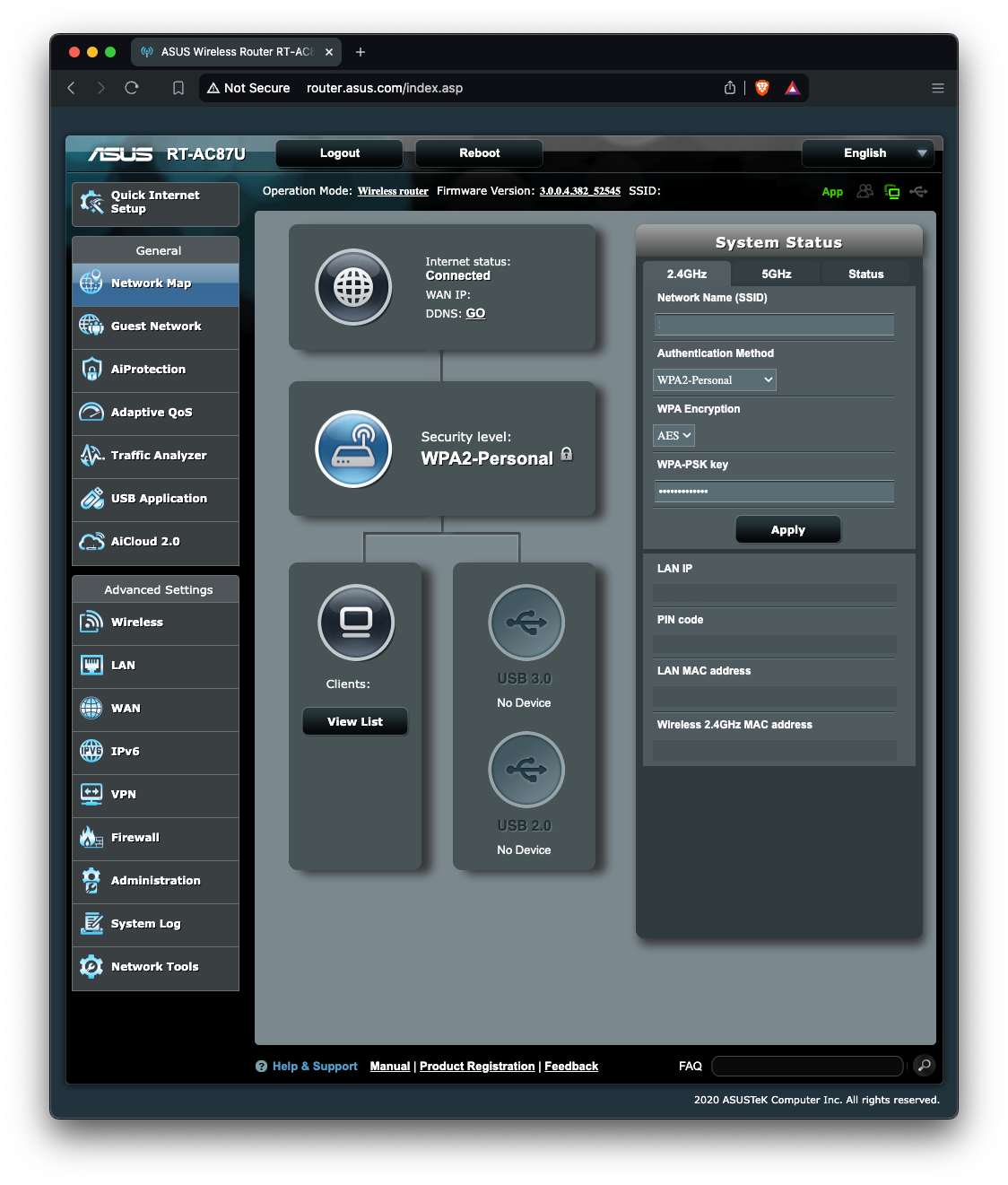Open Wireless advanced settings
This screenshot has width=1008, height=1185.
155,623
